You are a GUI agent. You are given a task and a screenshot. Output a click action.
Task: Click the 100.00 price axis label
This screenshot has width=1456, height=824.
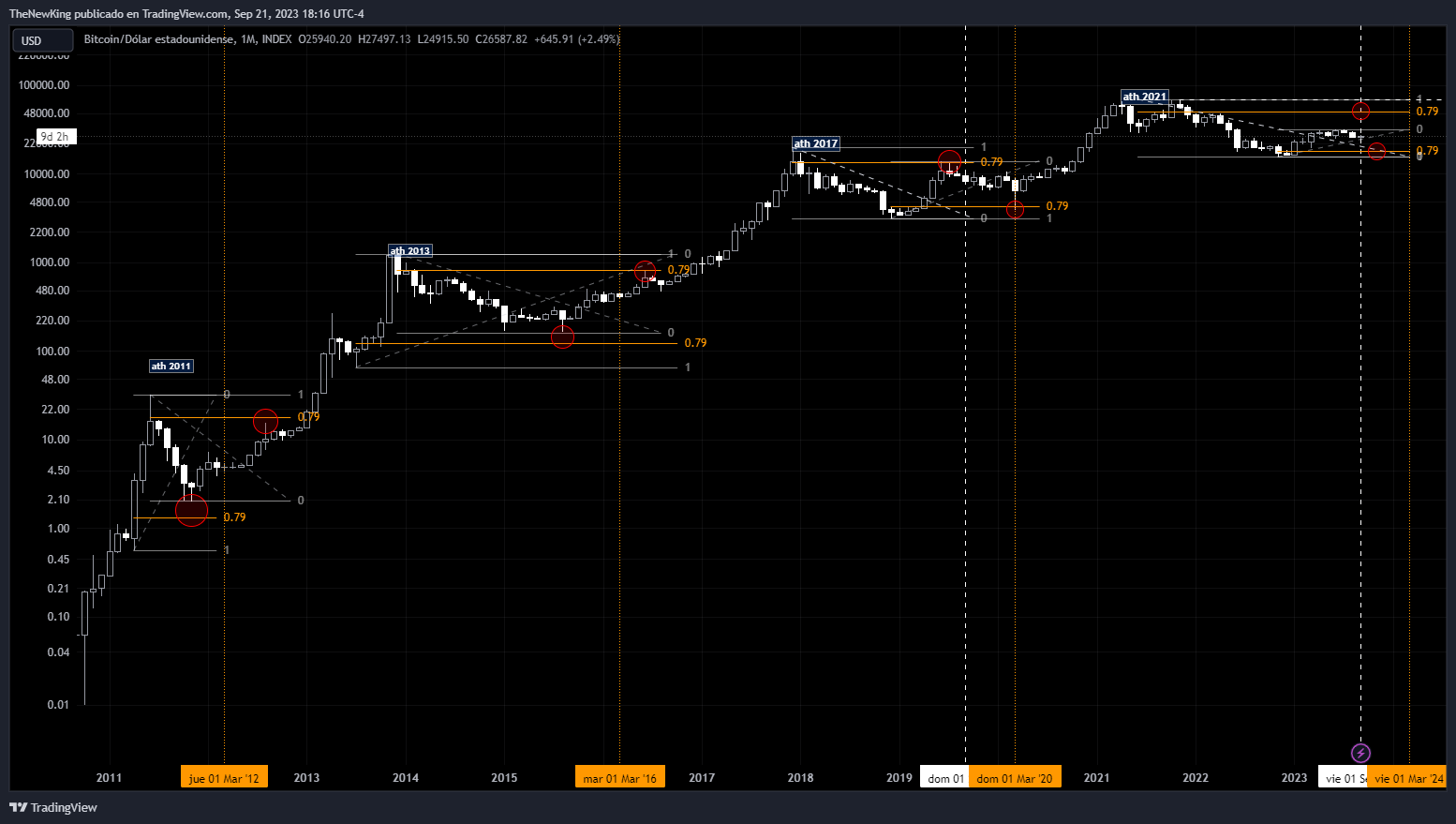pyautogui.click(x=52, y=352)
